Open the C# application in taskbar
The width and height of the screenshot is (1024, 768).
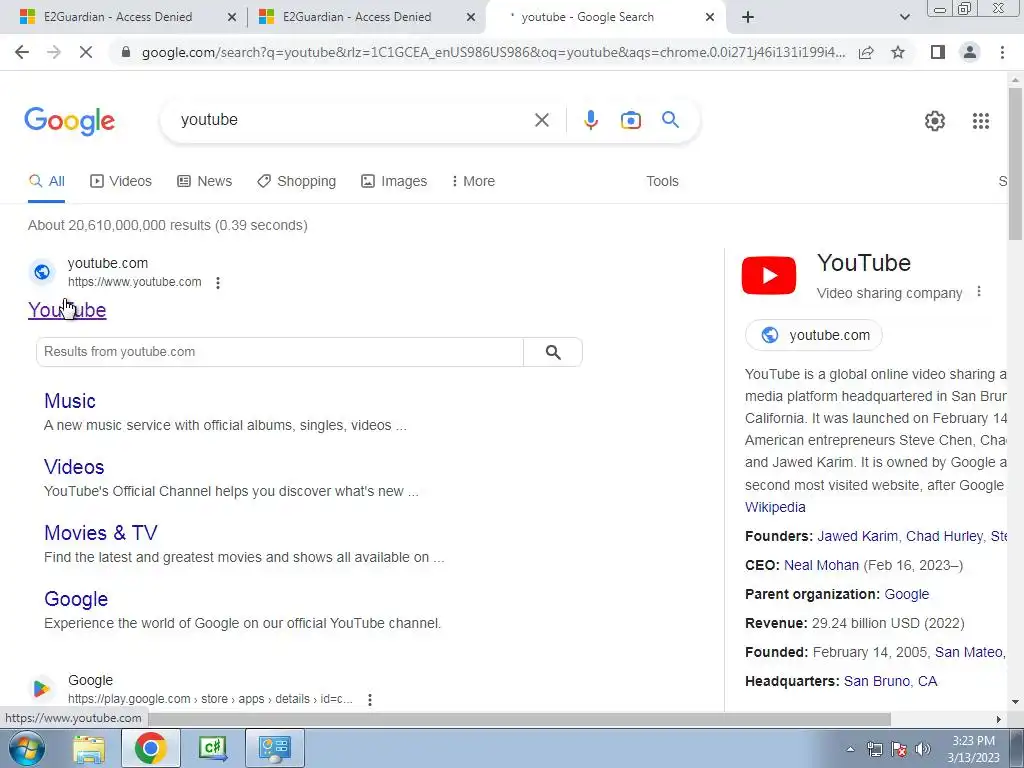tap(212, 748)
